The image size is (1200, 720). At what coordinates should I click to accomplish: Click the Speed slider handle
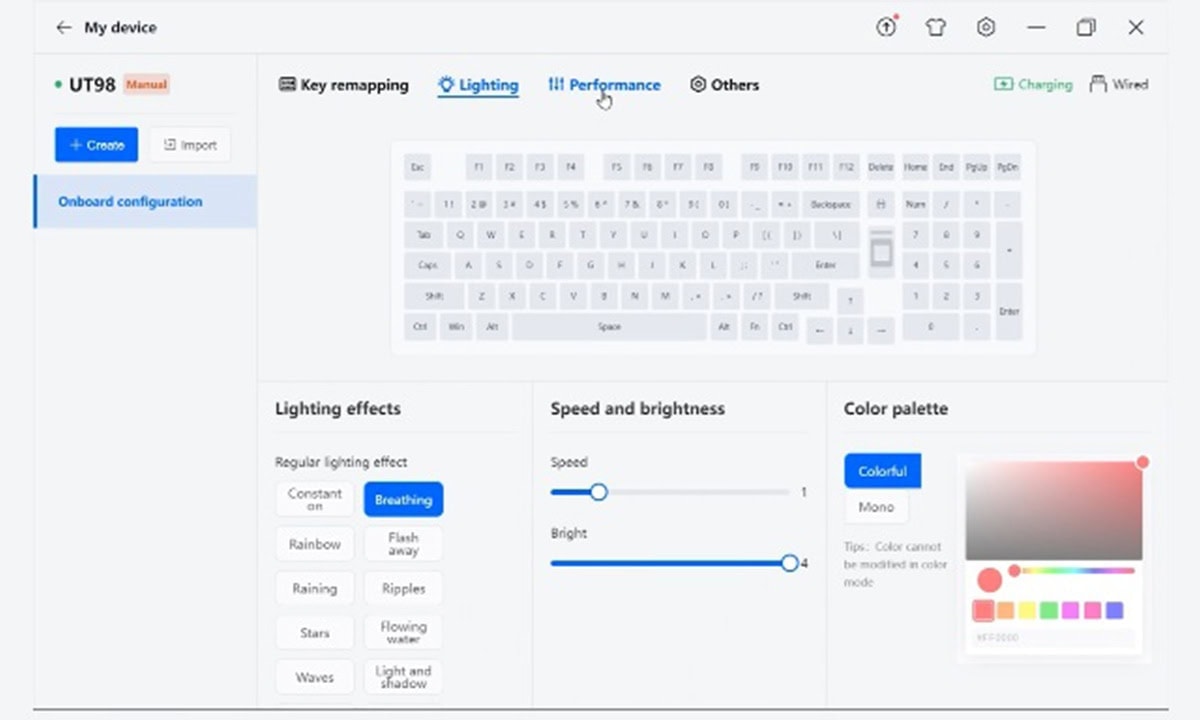[x=599, y=492]
